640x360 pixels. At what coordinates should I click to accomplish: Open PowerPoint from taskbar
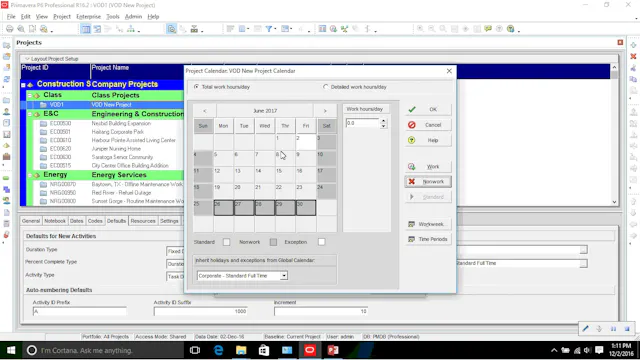(333, 350)
